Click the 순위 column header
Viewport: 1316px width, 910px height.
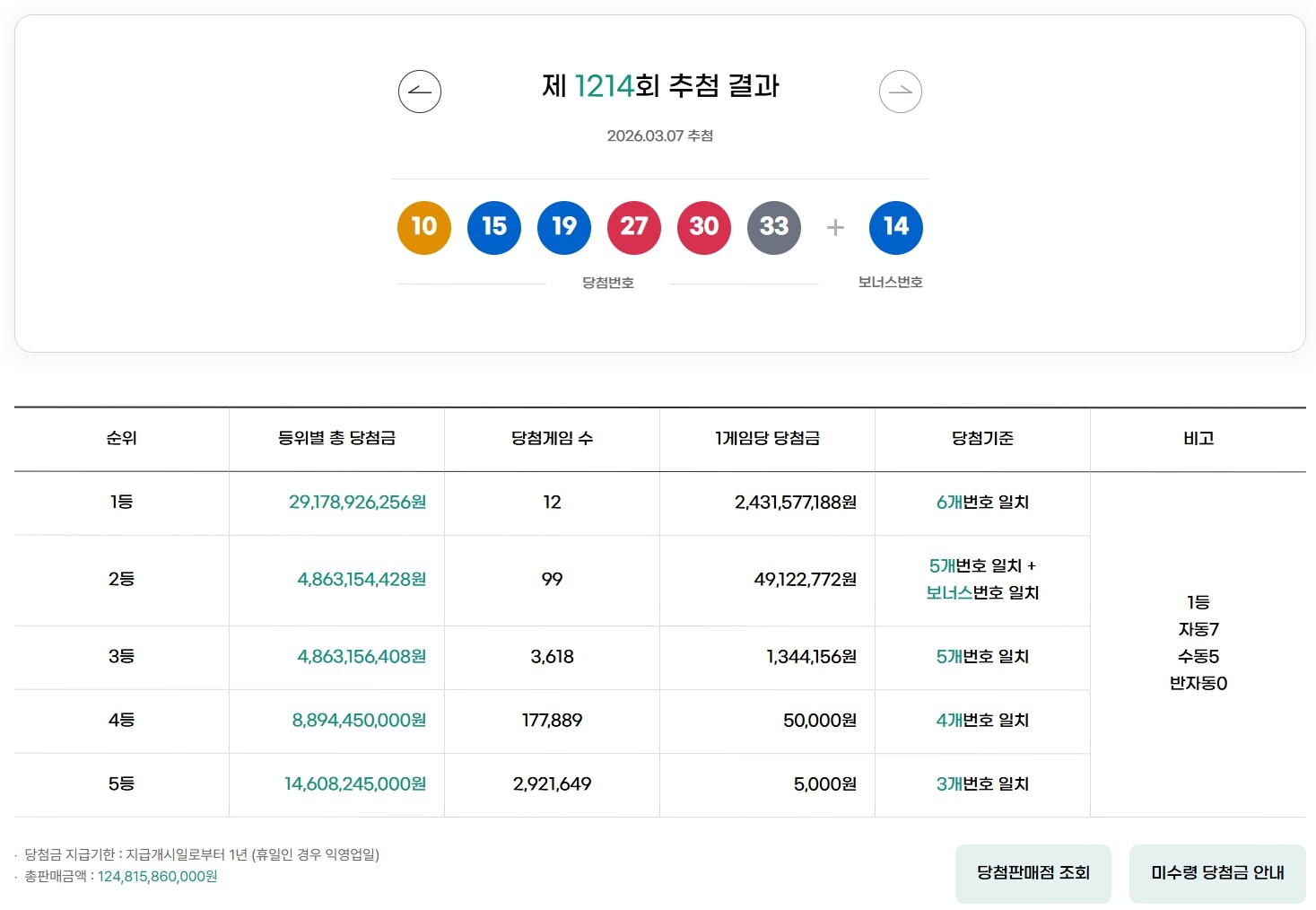(120, 439)
